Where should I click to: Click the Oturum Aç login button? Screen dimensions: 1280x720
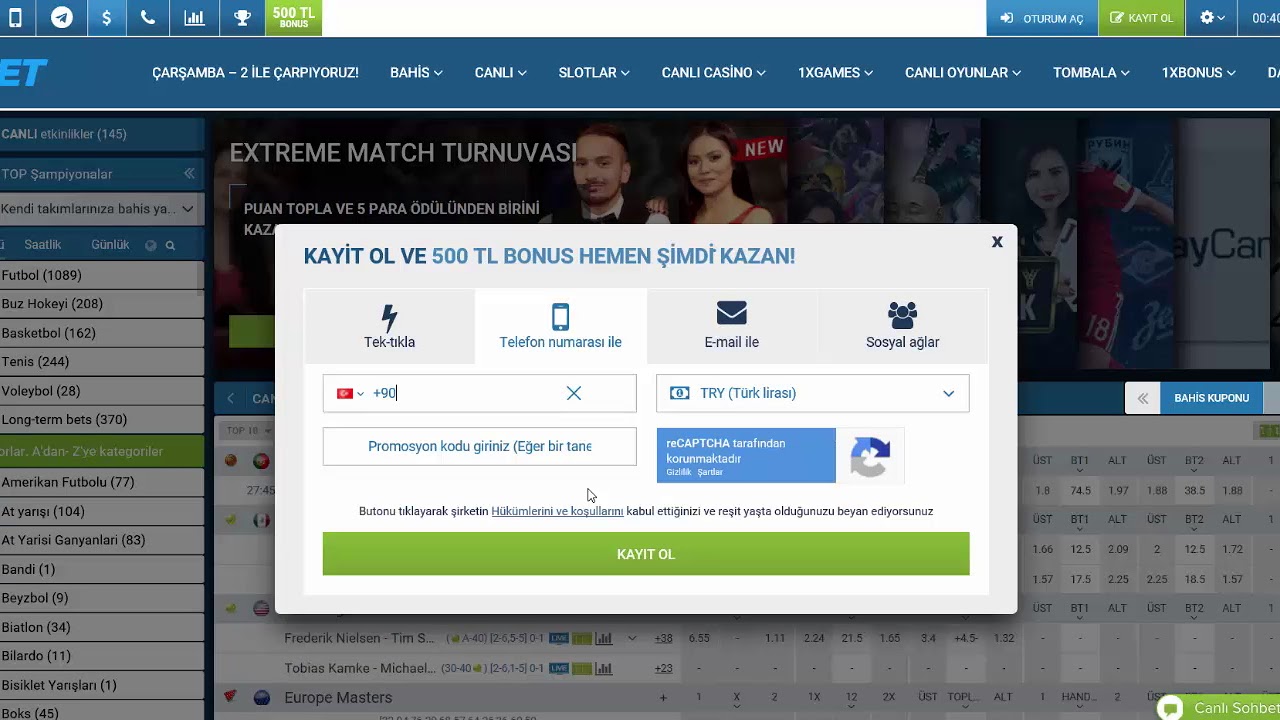(1041, 18)
